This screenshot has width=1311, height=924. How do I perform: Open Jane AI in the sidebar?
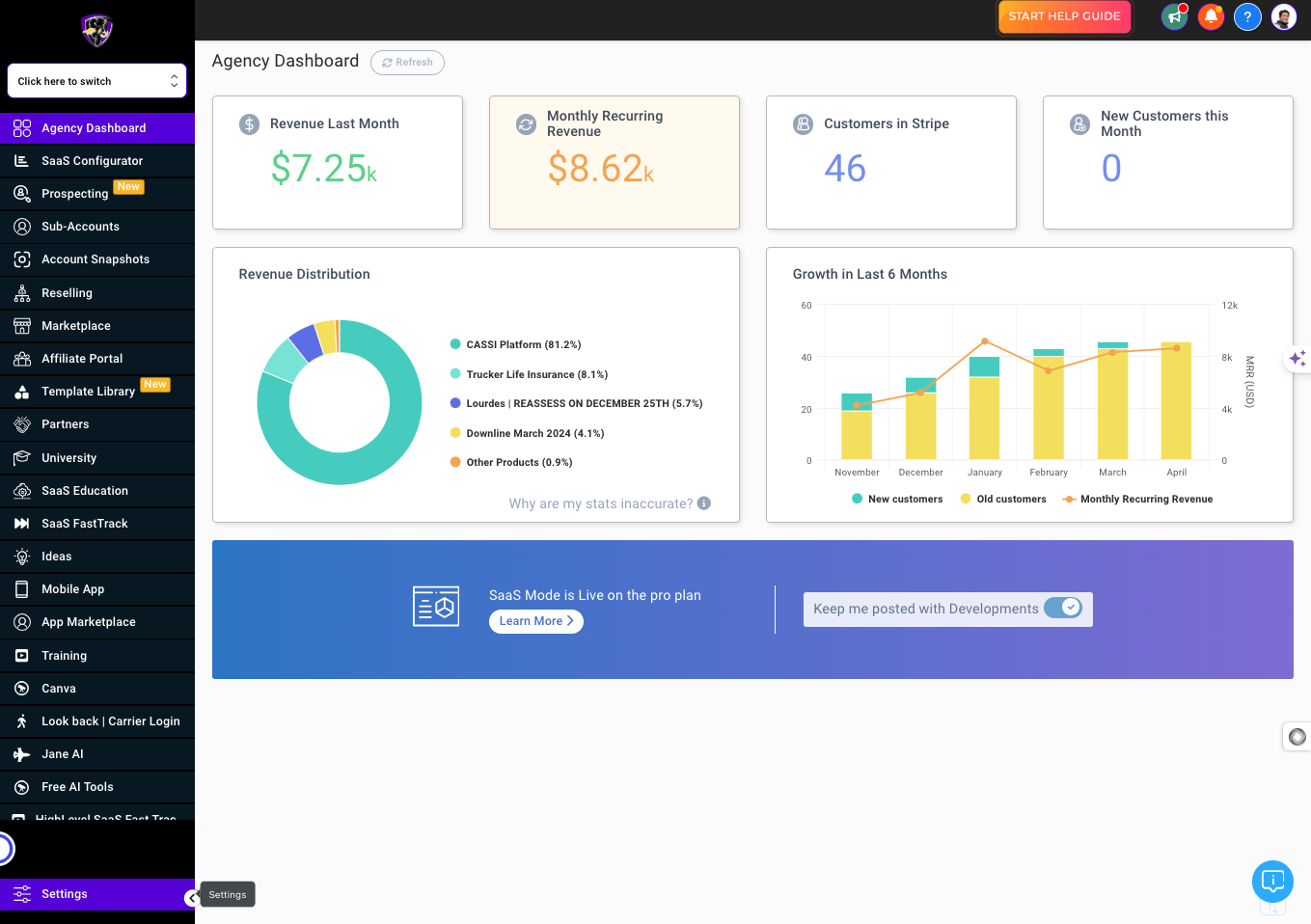coord(97,754)
